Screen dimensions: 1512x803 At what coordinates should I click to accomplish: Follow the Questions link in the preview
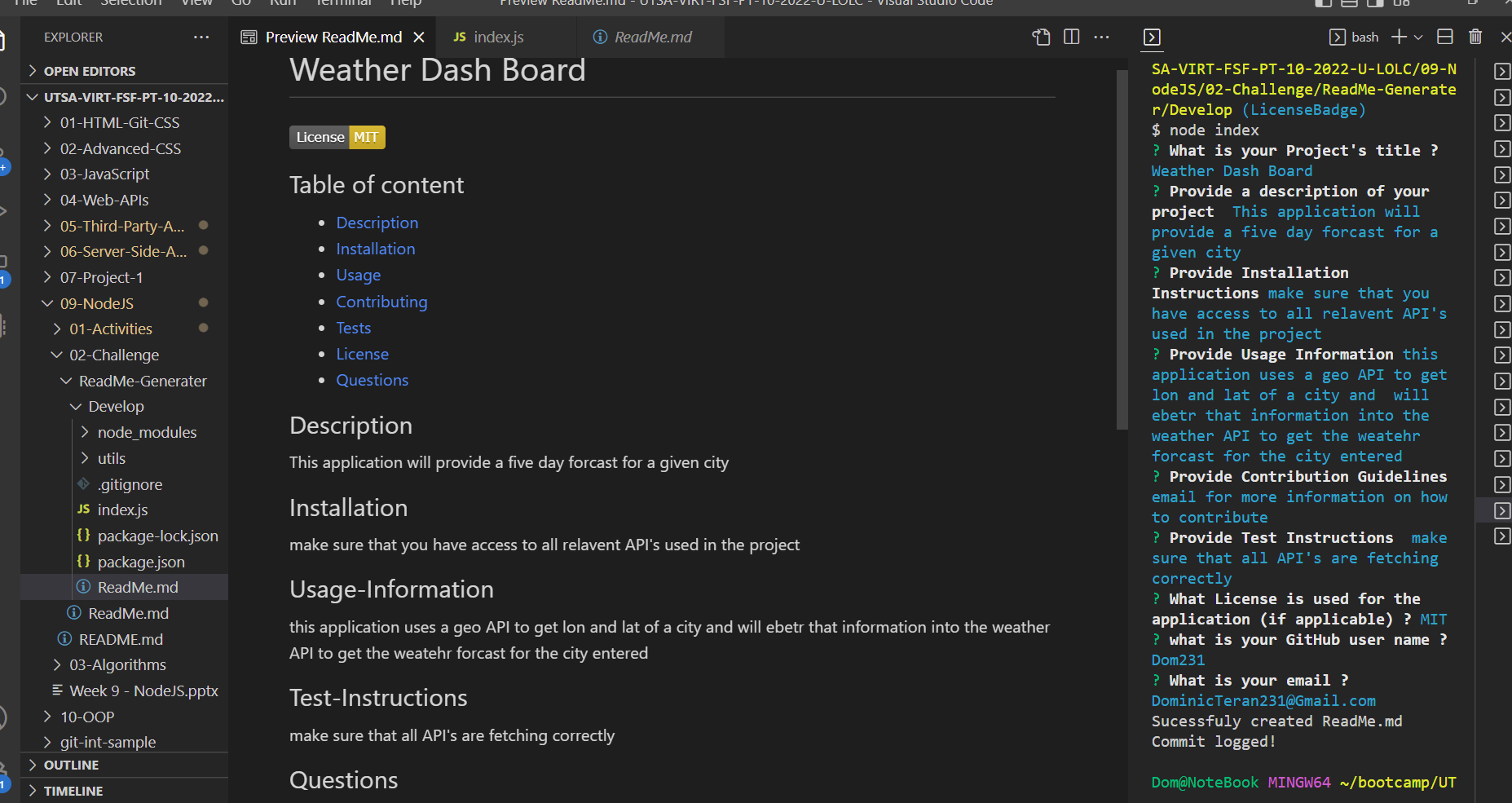pyautogui.click(x=372, y=380)
